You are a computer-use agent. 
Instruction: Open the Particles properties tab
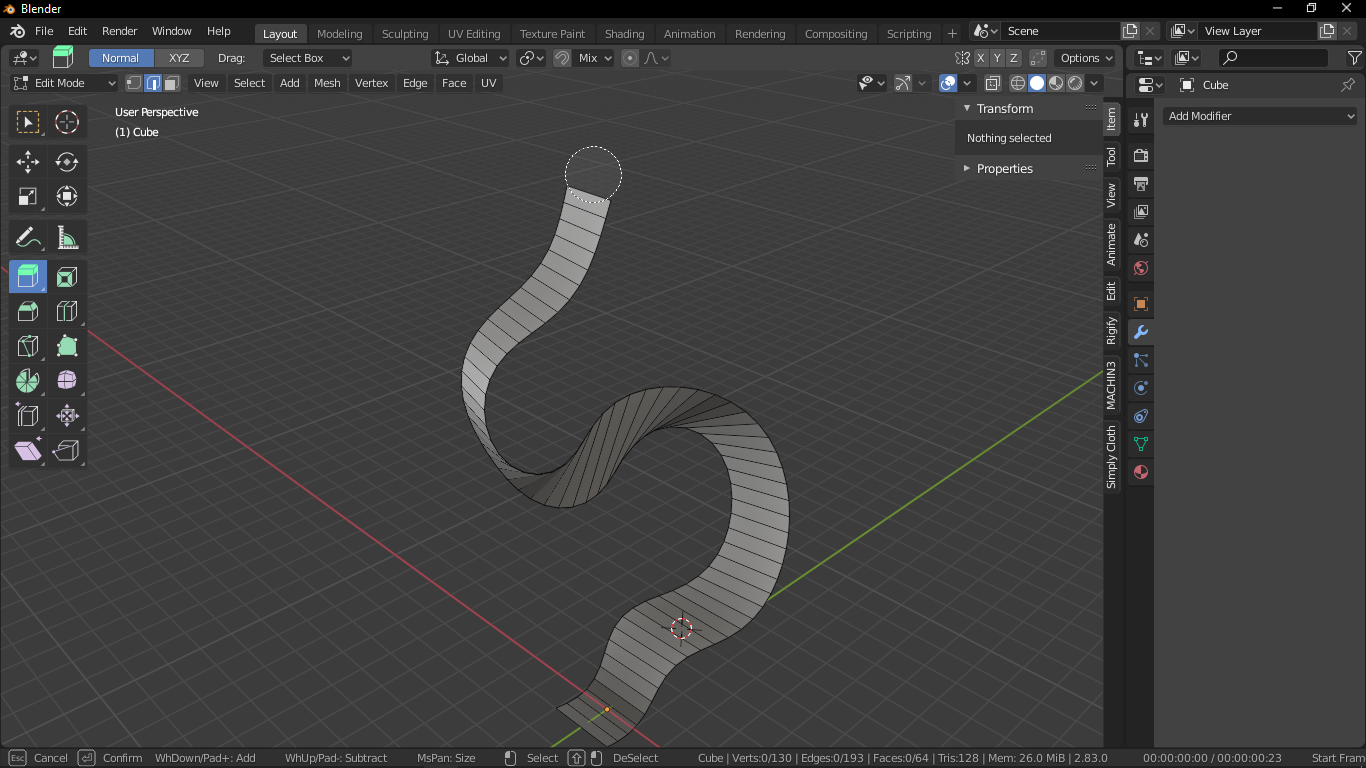[x=1140, y=360]
